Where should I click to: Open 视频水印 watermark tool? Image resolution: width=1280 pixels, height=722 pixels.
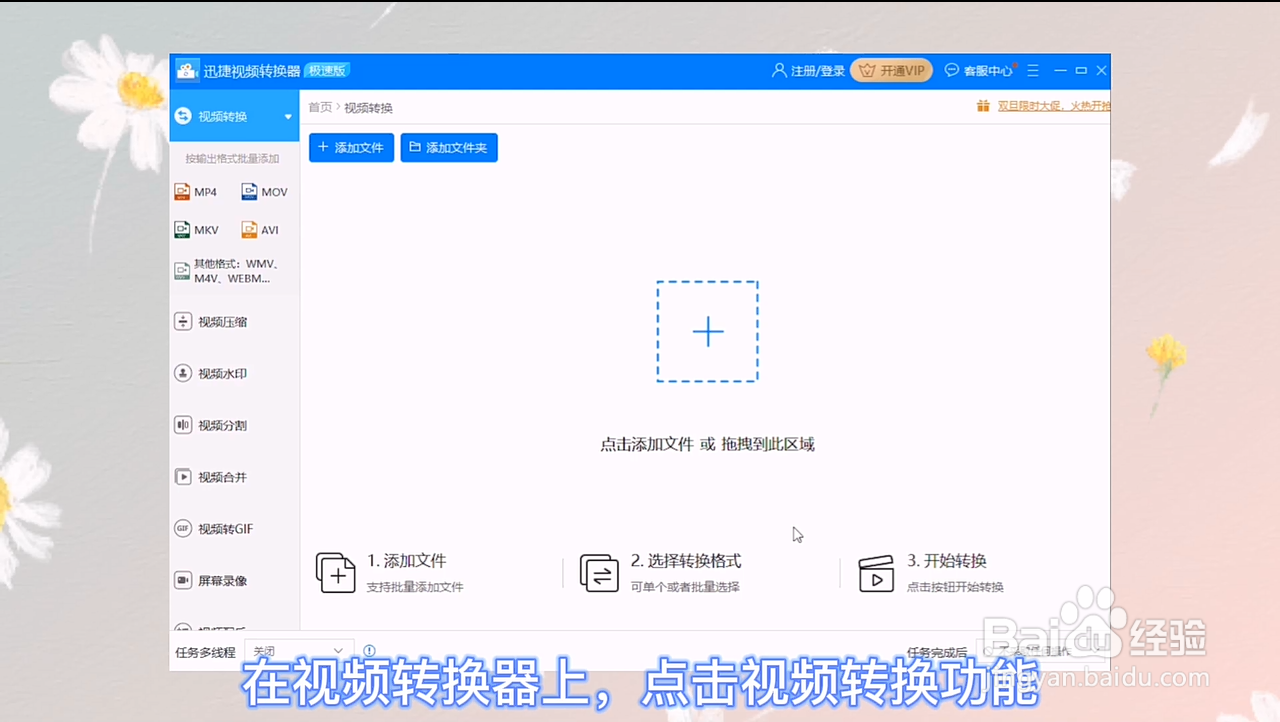click(x=211, y=373)
